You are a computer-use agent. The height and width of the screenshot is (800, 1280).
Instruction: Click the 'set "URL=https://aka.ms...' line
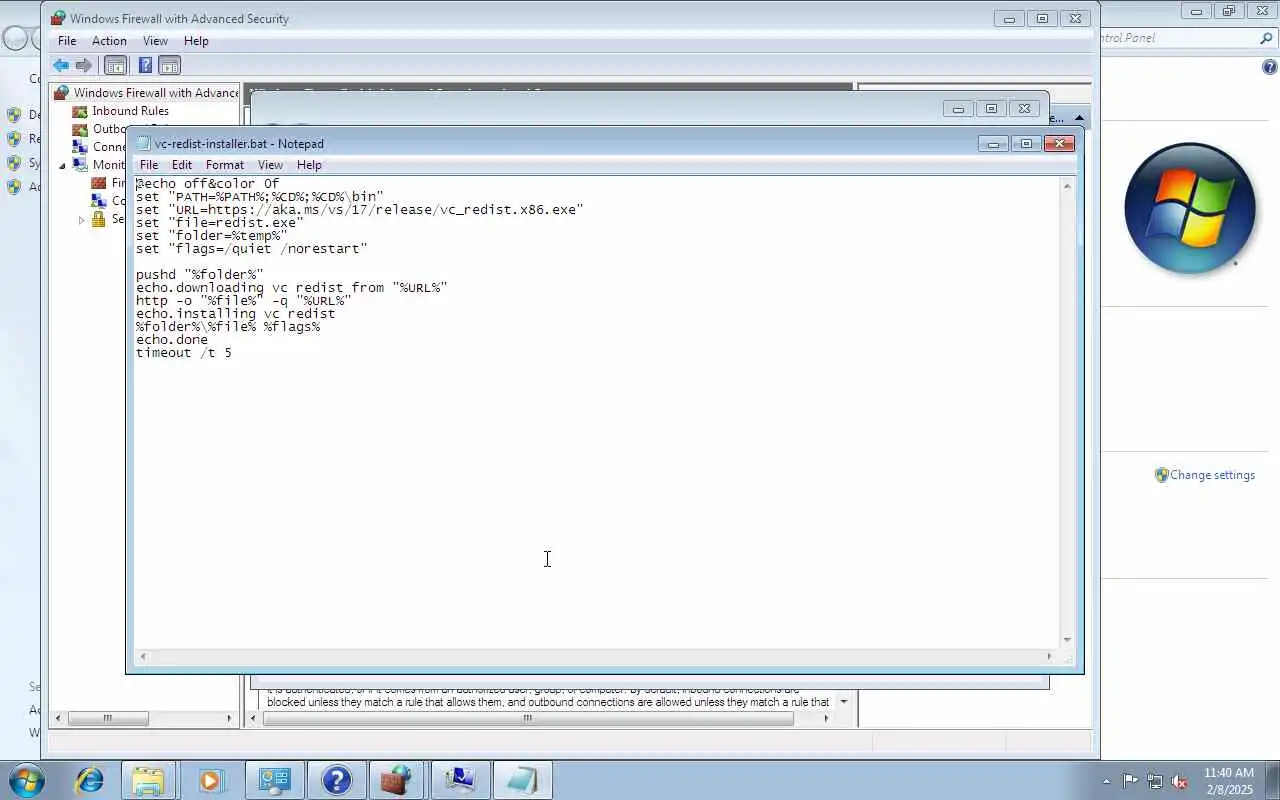pos(359,210)
